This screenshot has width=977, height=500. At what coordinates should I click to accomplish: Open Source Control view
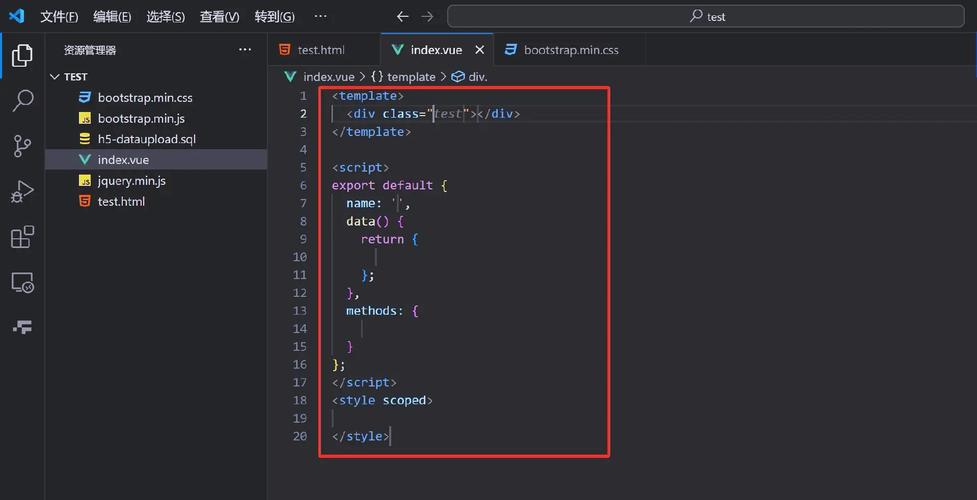point(22,146)
